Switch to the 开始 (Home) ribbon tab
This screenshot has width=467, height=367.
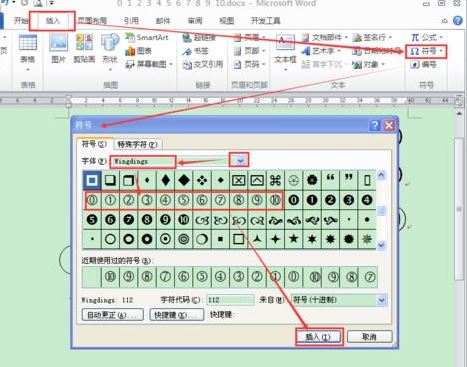[21, 21]
